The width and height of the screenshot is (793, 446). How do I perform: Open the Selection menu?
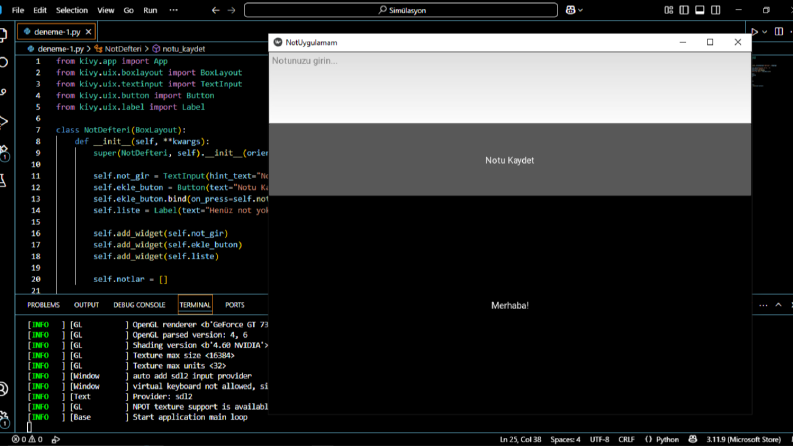[x=72, y=10]
